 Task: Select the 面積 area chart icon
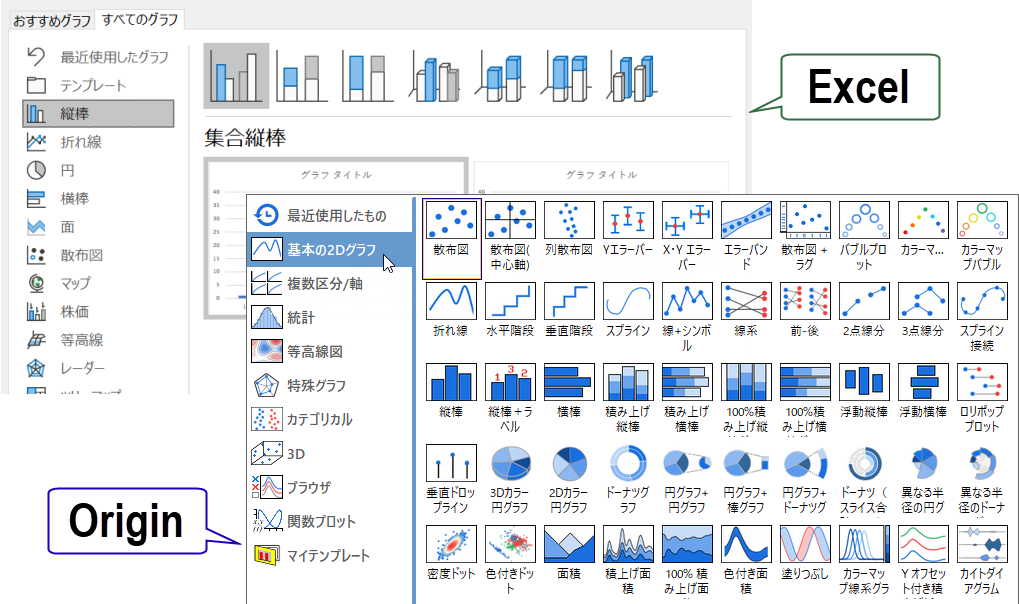569,544
